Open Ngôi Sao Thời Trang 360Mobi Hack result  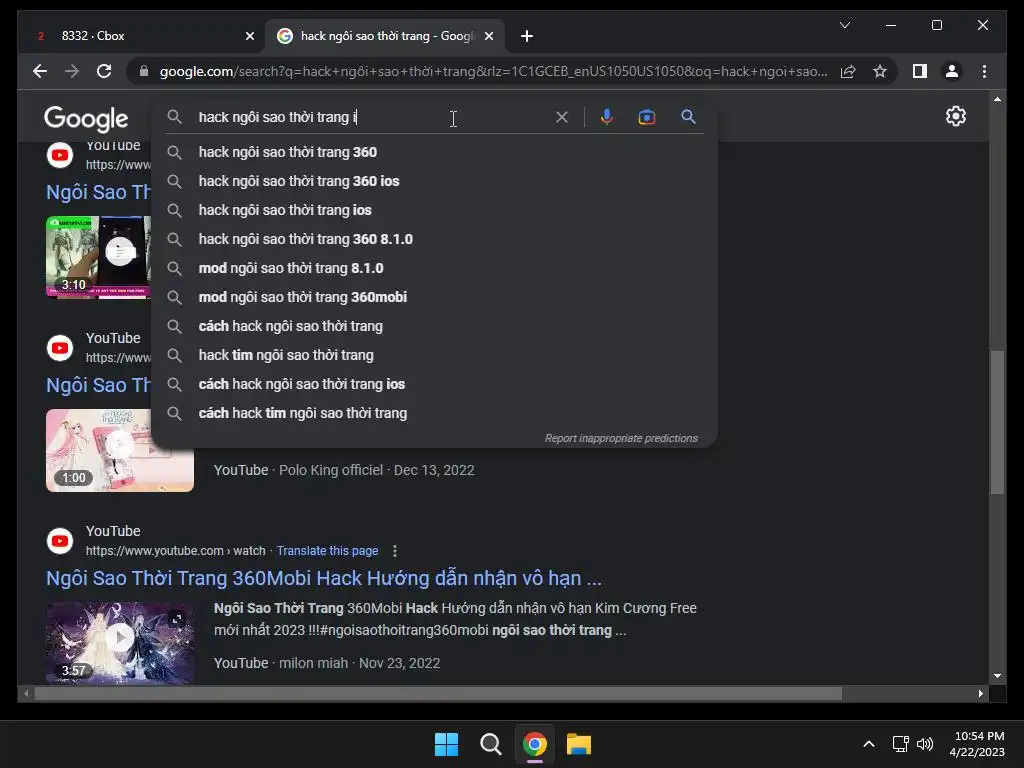click(x=324, y=578)
